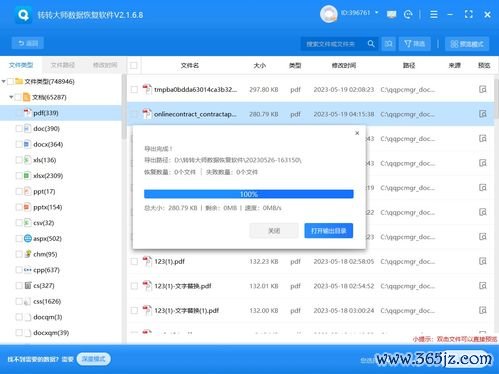The width and height of the screenshot is (499, 374).
Task: Open the hamburger menu in title bar
Action: (x=434, y=14)
